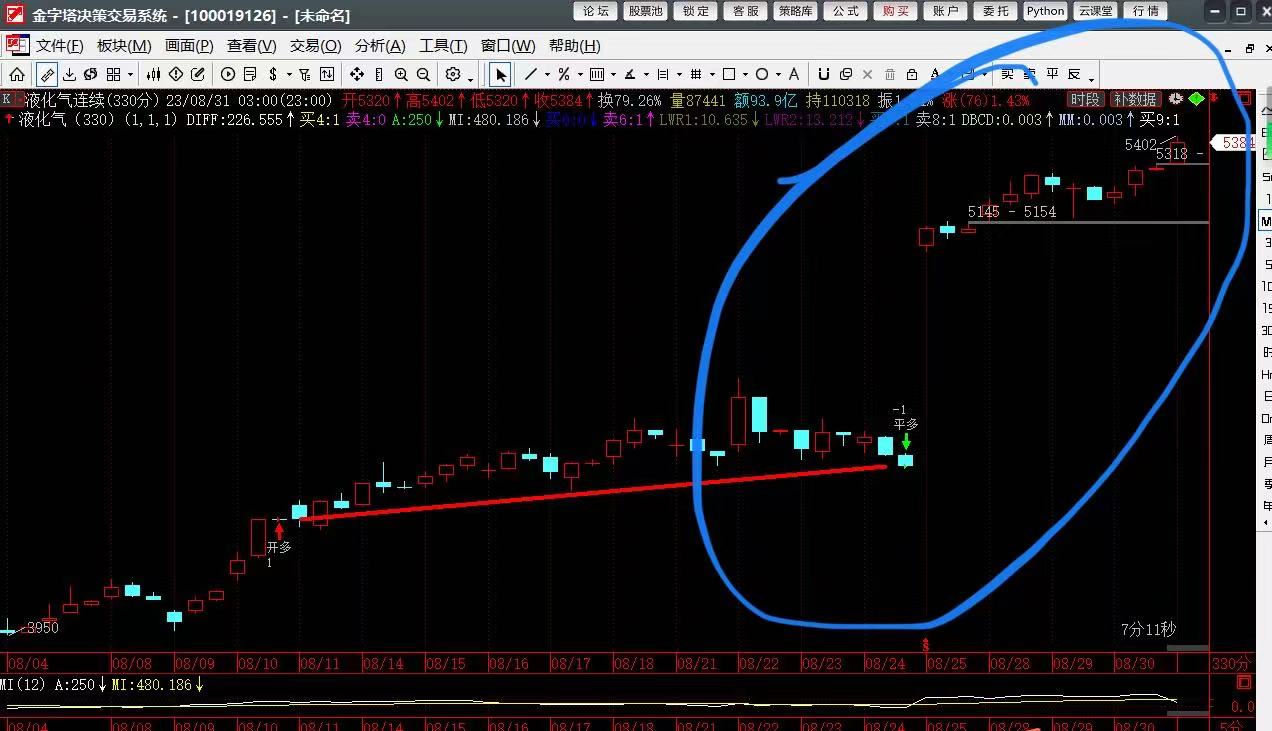
Task: Click the vertical ruler scale icon
Action: click(379, 74)
